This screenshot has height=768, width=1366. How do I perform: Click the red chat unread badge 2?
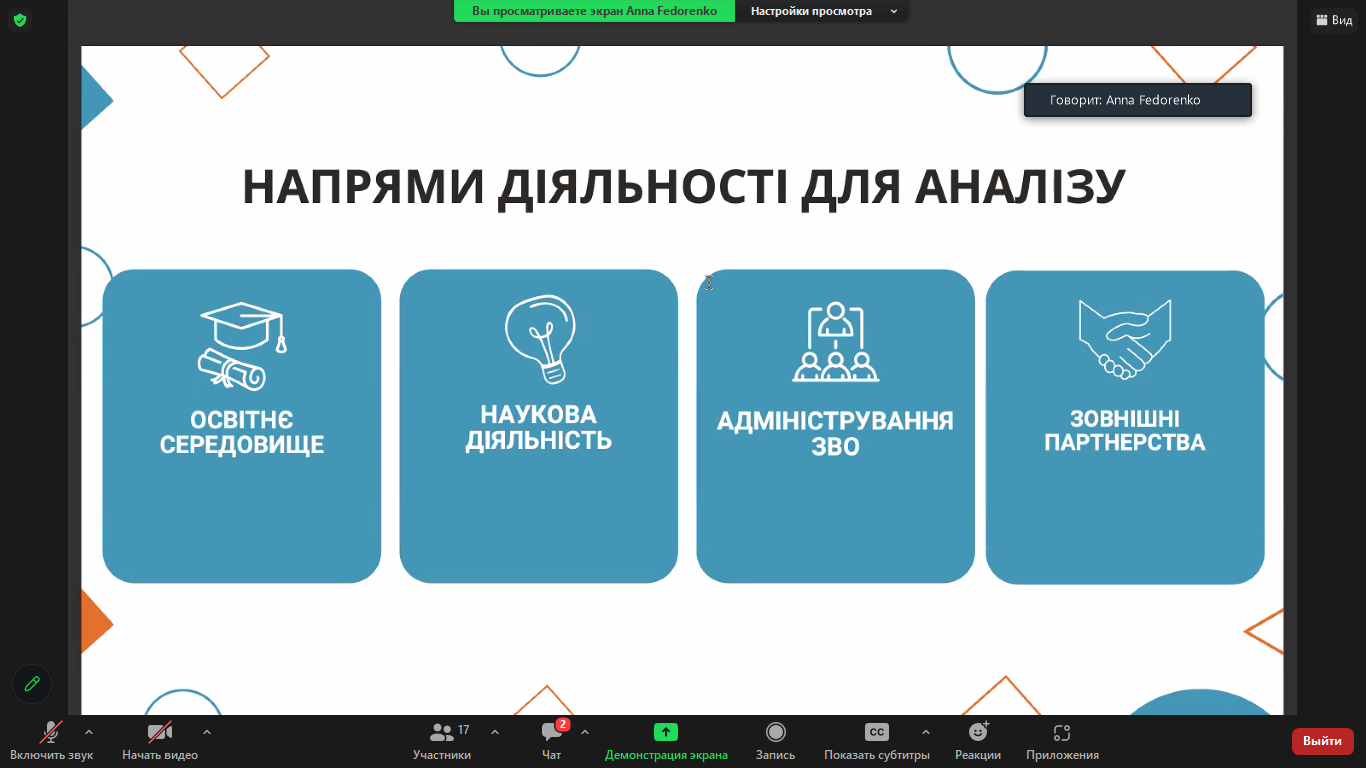coord(563,724)
